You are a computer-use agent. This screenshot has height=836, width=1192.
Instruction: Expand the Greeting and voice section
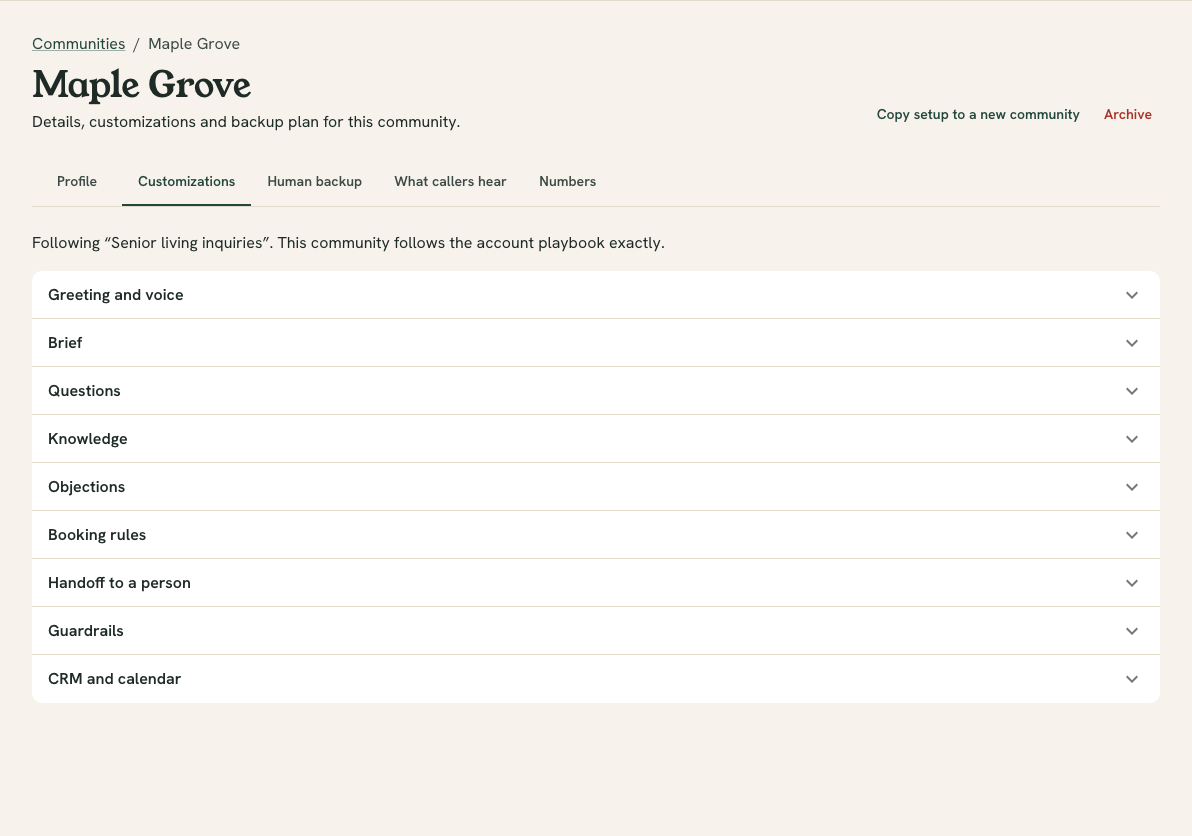[x=596, y=295]
